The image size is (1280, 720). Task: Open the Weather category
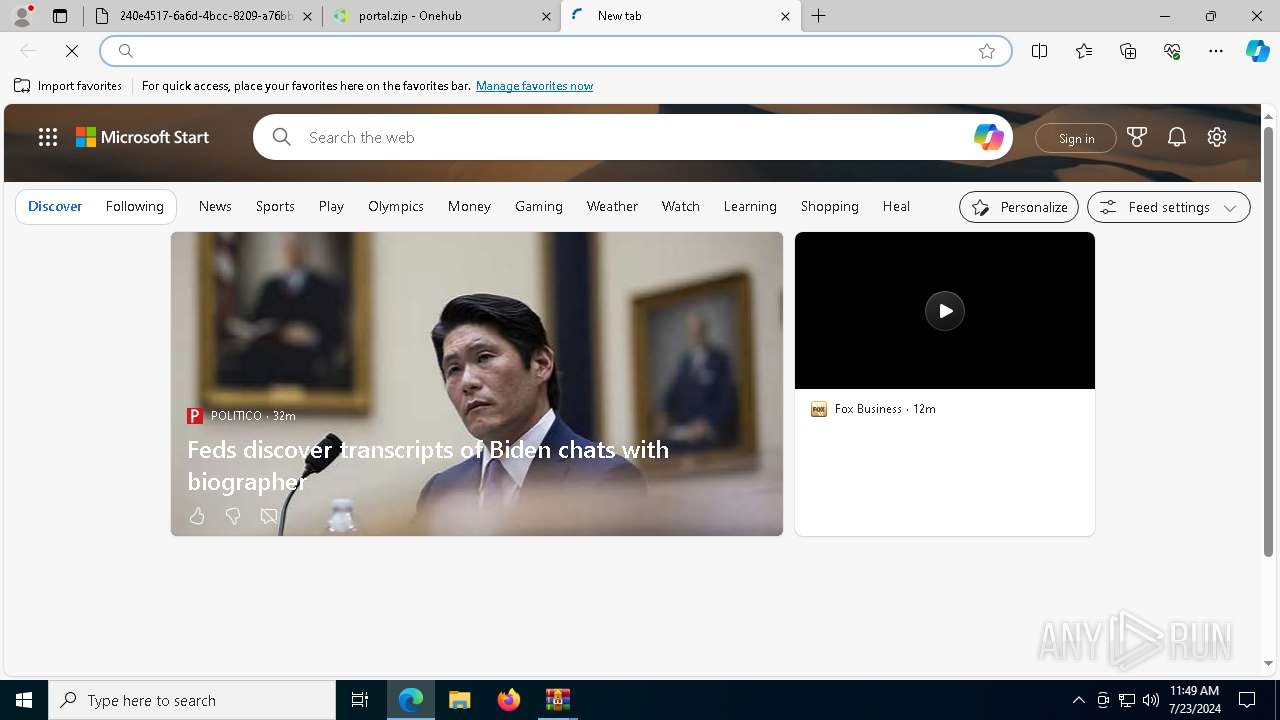[612, 206]
